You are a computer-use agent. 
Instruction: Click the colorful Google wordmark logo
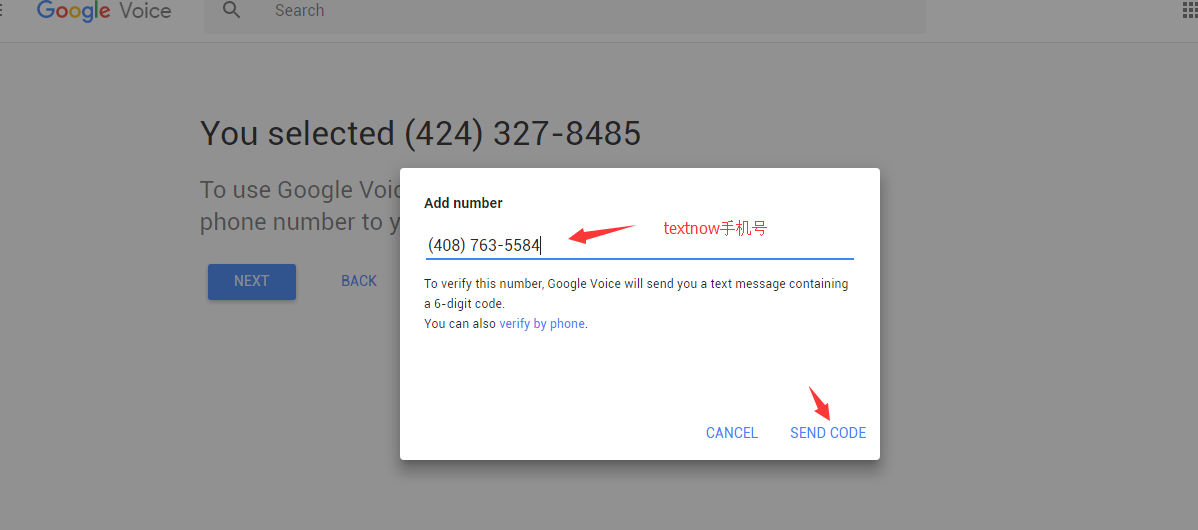coord(73,11)
